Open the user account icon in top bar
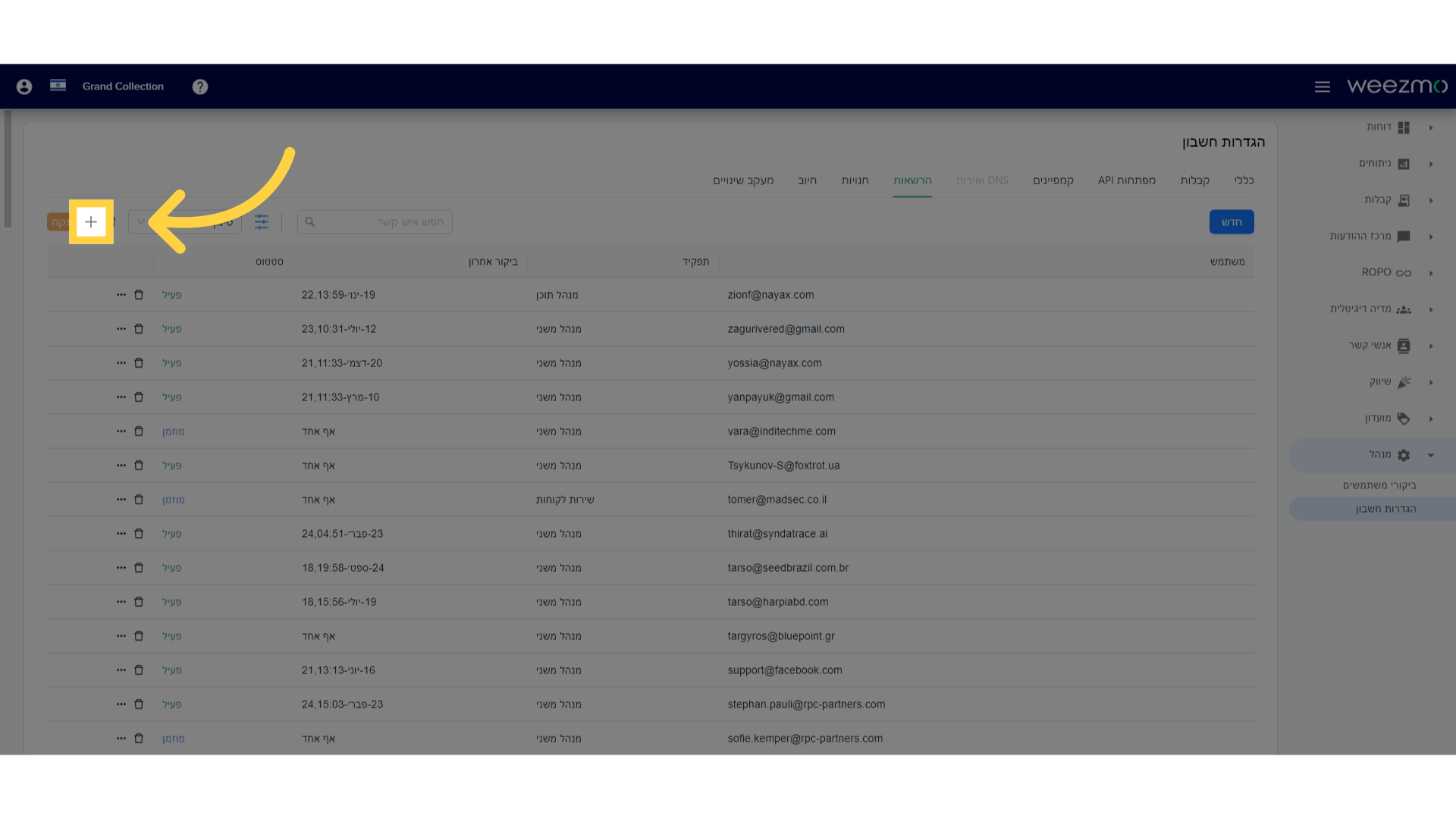1456x819 pixels. tap(24, 86)
